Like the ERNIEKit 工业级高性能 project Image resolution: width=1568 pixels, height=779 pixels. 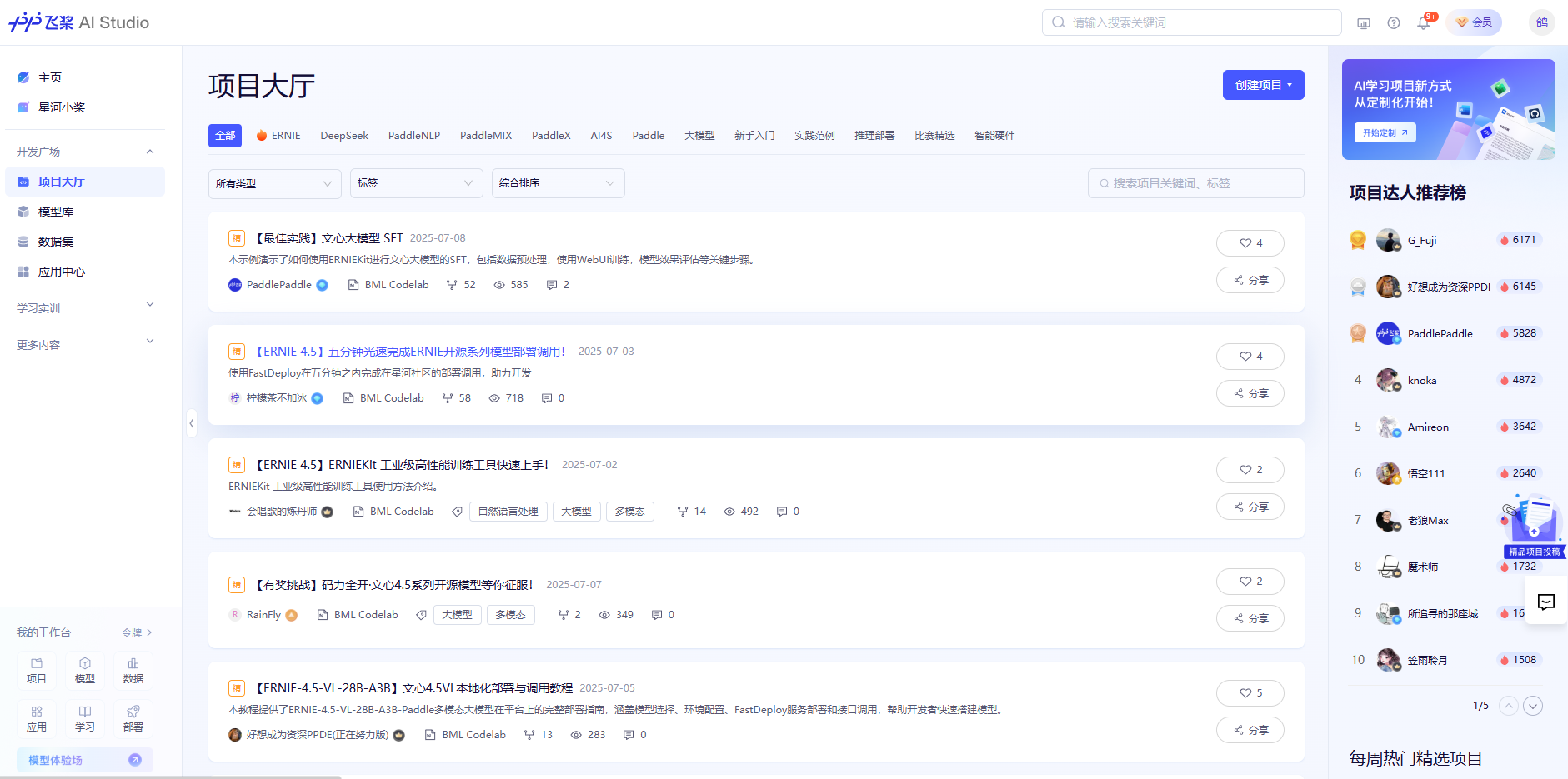click(x=1250, y=470)
